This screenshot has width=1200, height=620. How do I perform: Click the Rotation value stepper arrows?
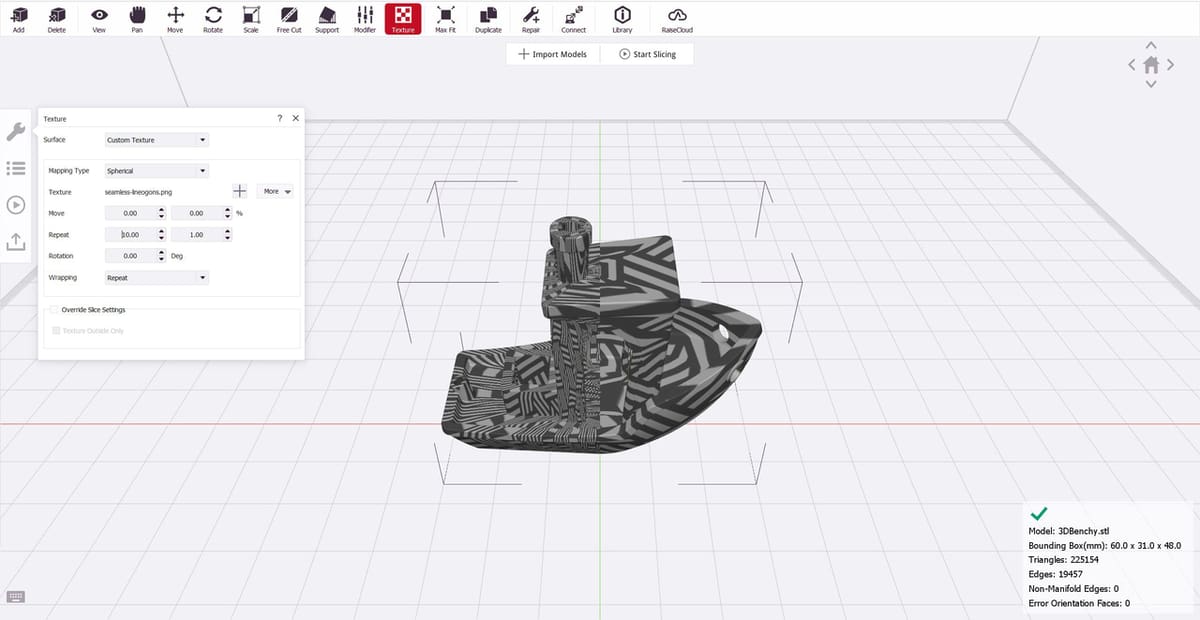pyautogui.click(x=162, y=256)
